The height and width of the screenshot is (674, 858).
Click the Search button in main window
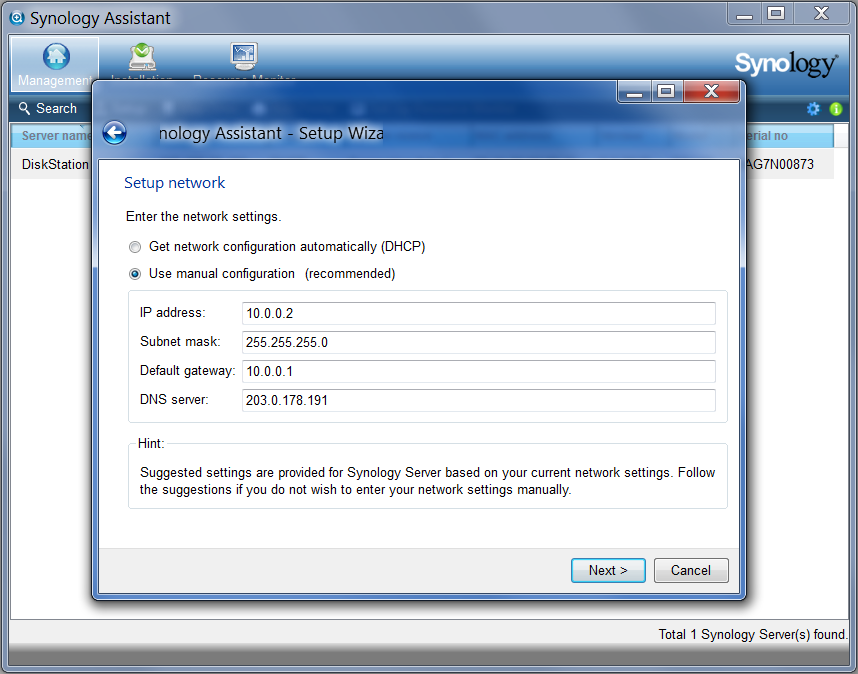click(x=48, y=108)
